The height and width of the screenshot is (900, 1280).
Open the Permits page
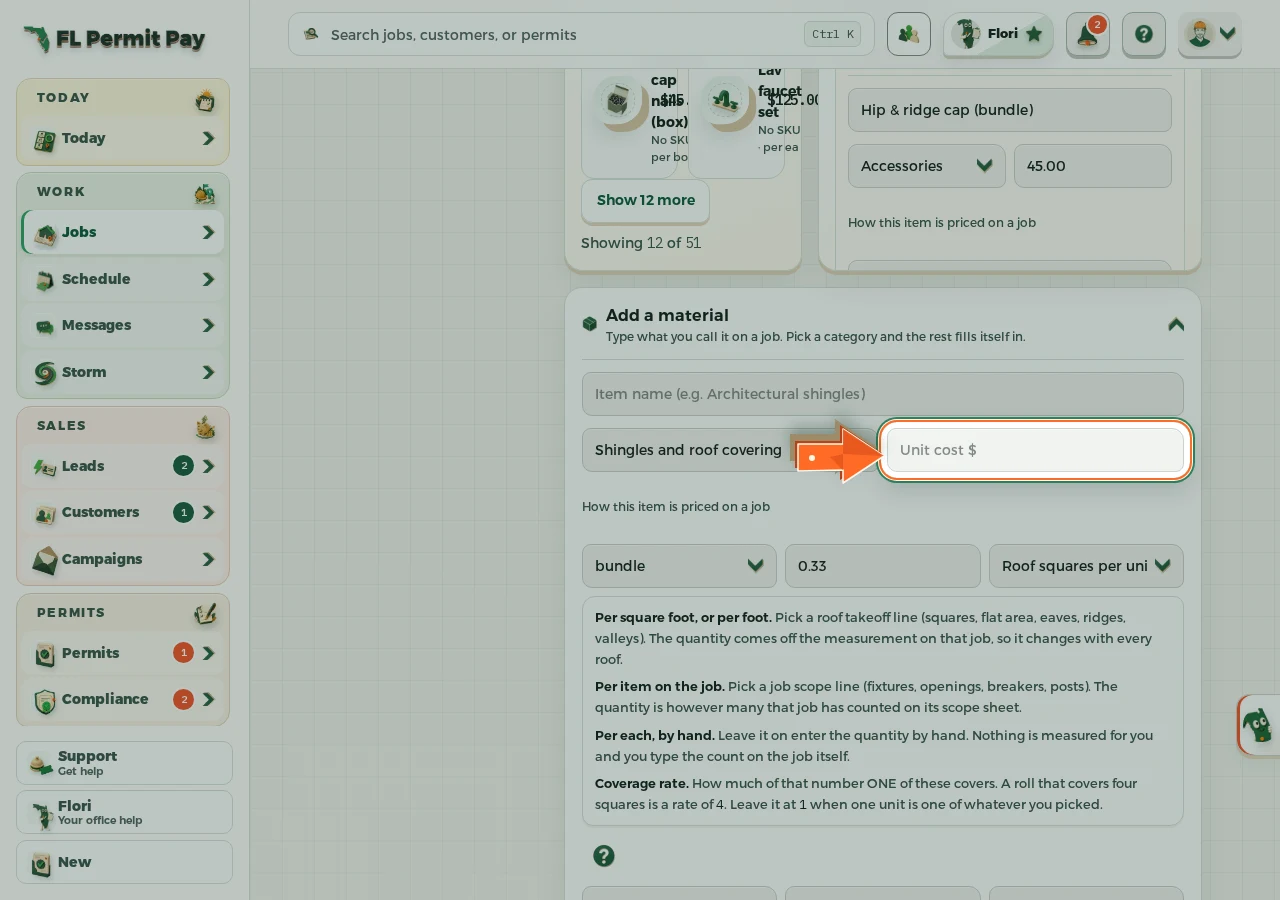[x=123, y=653]
